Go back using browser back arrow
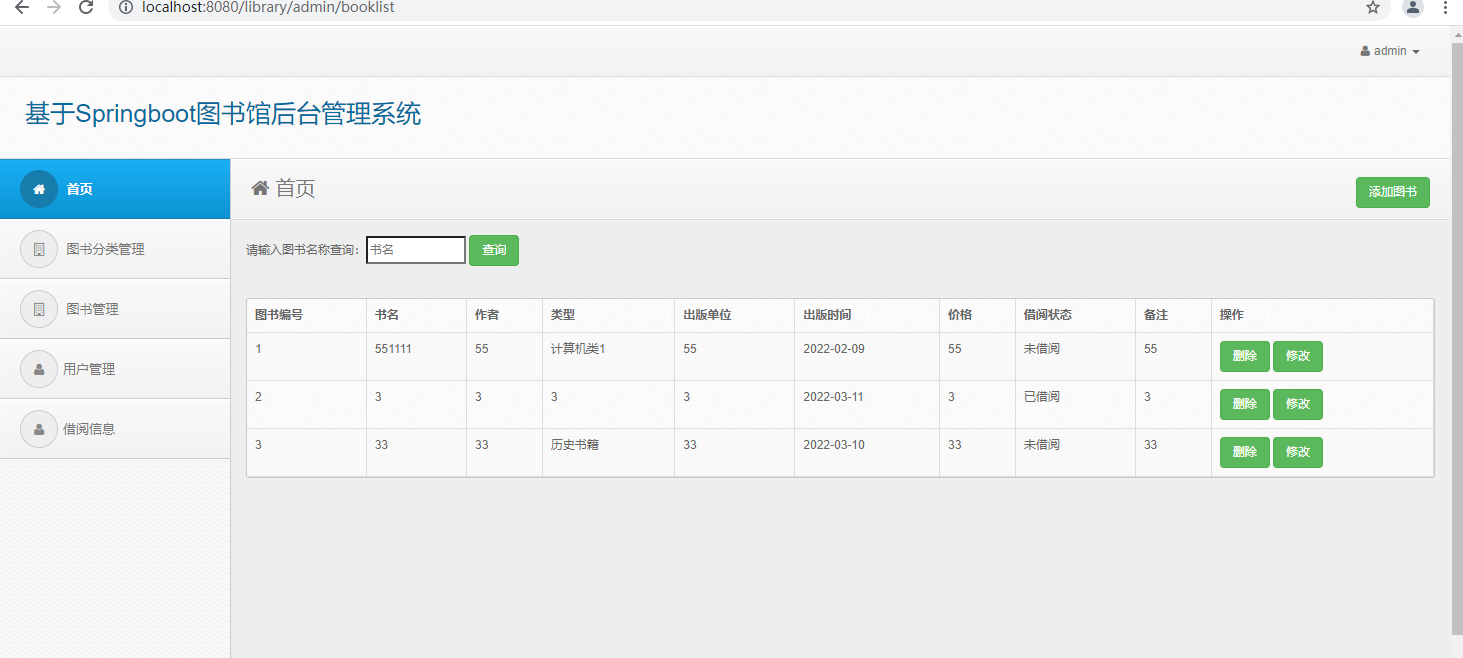The height and width of the screenshot is (658, 1463). point(22,8)
